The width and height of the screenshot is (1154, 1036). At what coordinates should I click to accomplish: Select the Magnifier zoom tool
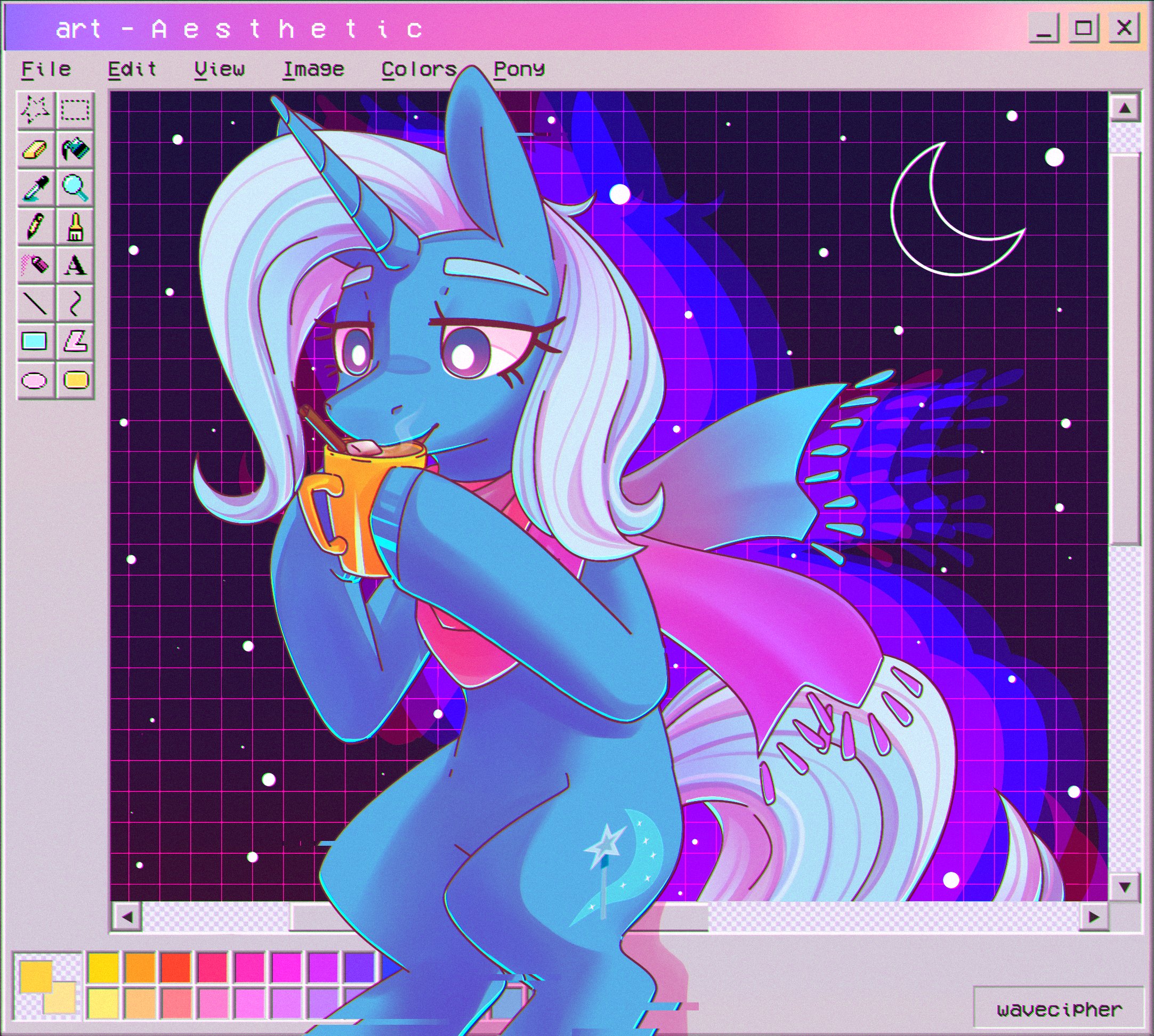[x=75, y=188]
